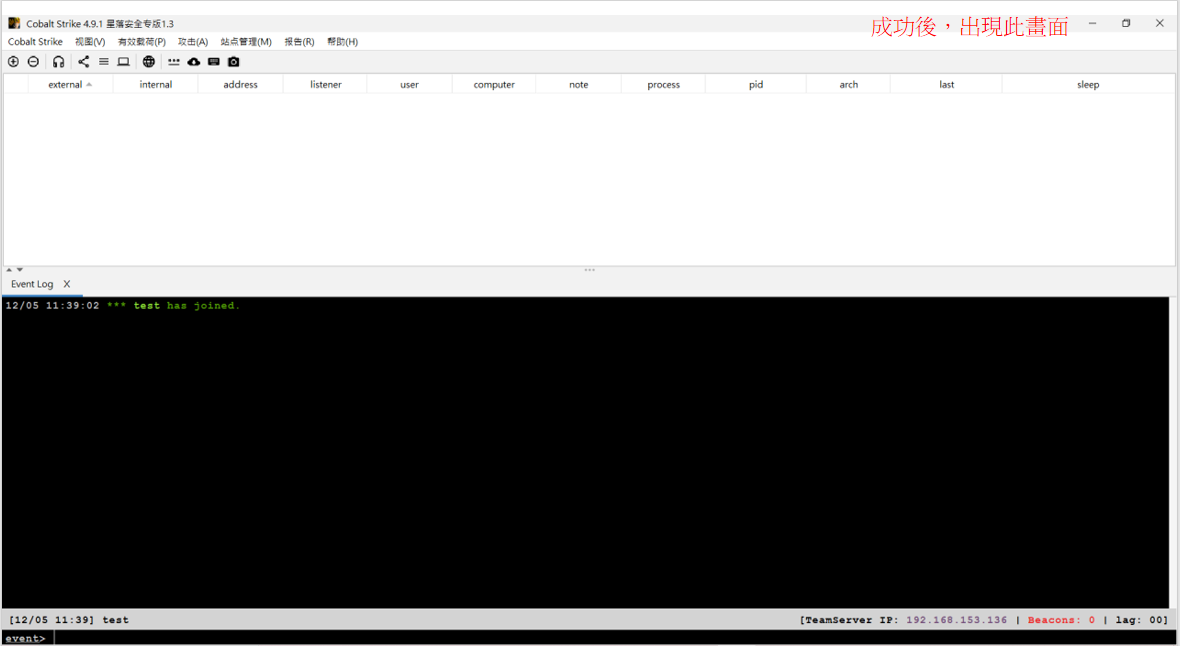Open the 有效载荷(P) menu
Viewport: 1180px width, 646px height.
tap(141, 41)
